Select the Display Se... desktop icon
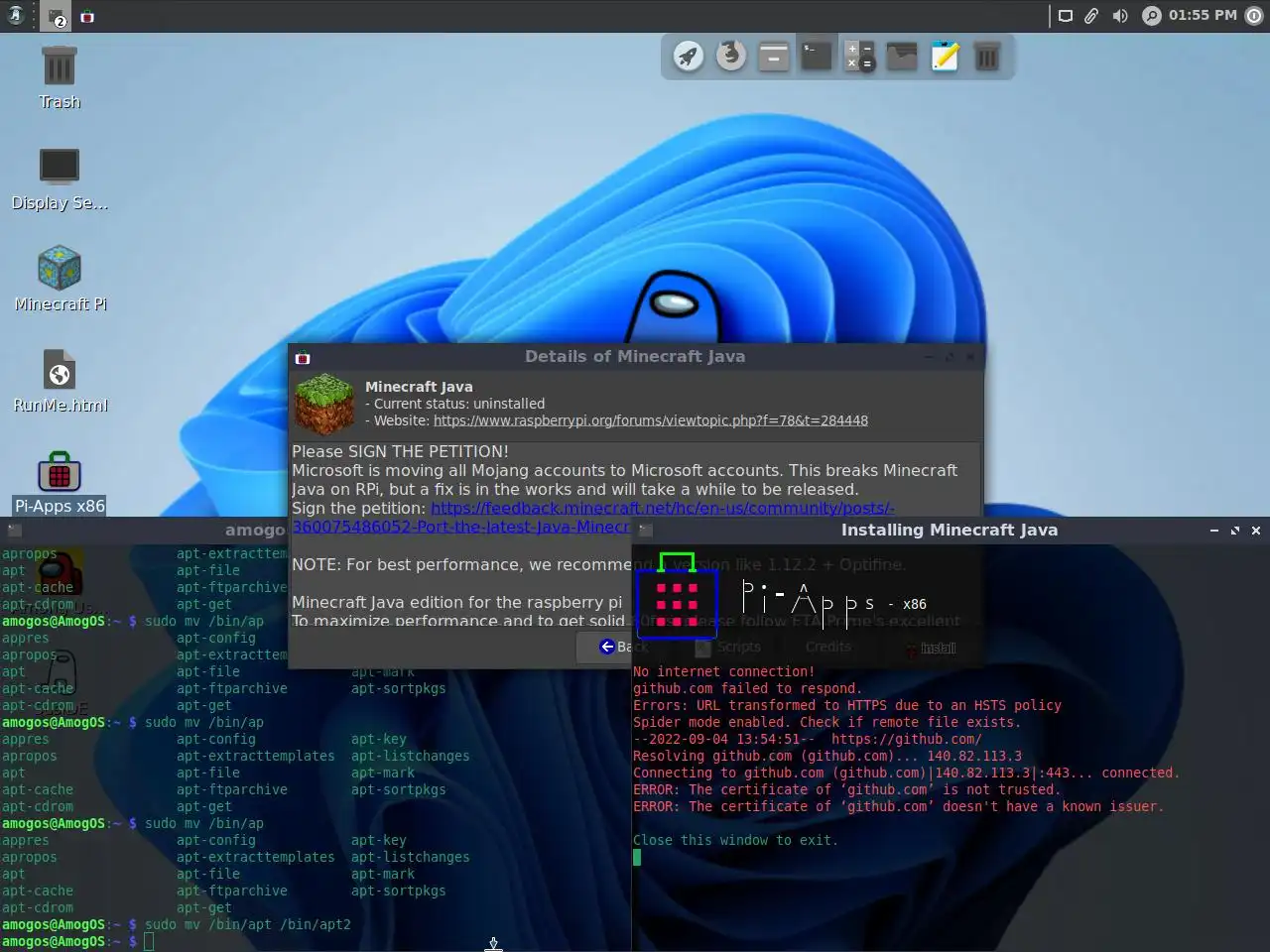1270x952 pixels. 60,178
